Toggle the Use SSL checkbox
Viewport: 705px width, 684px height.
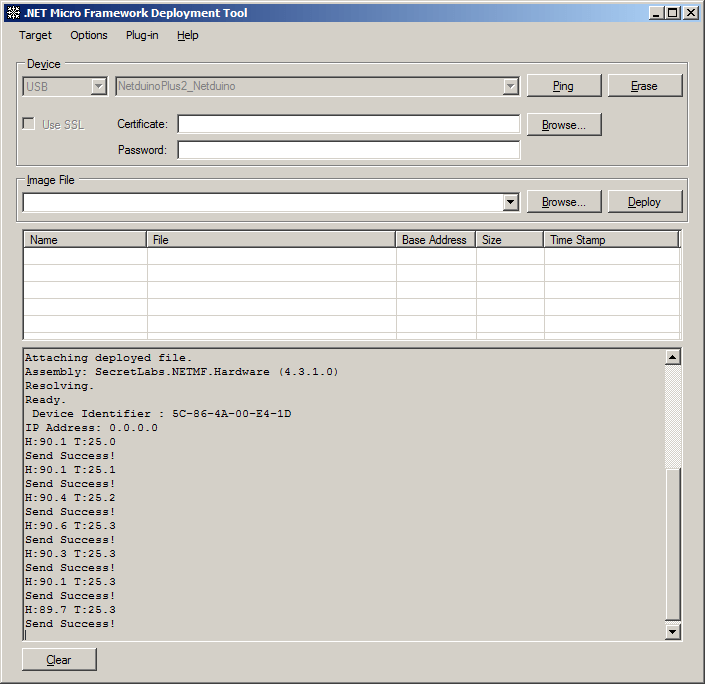[28, 124]
